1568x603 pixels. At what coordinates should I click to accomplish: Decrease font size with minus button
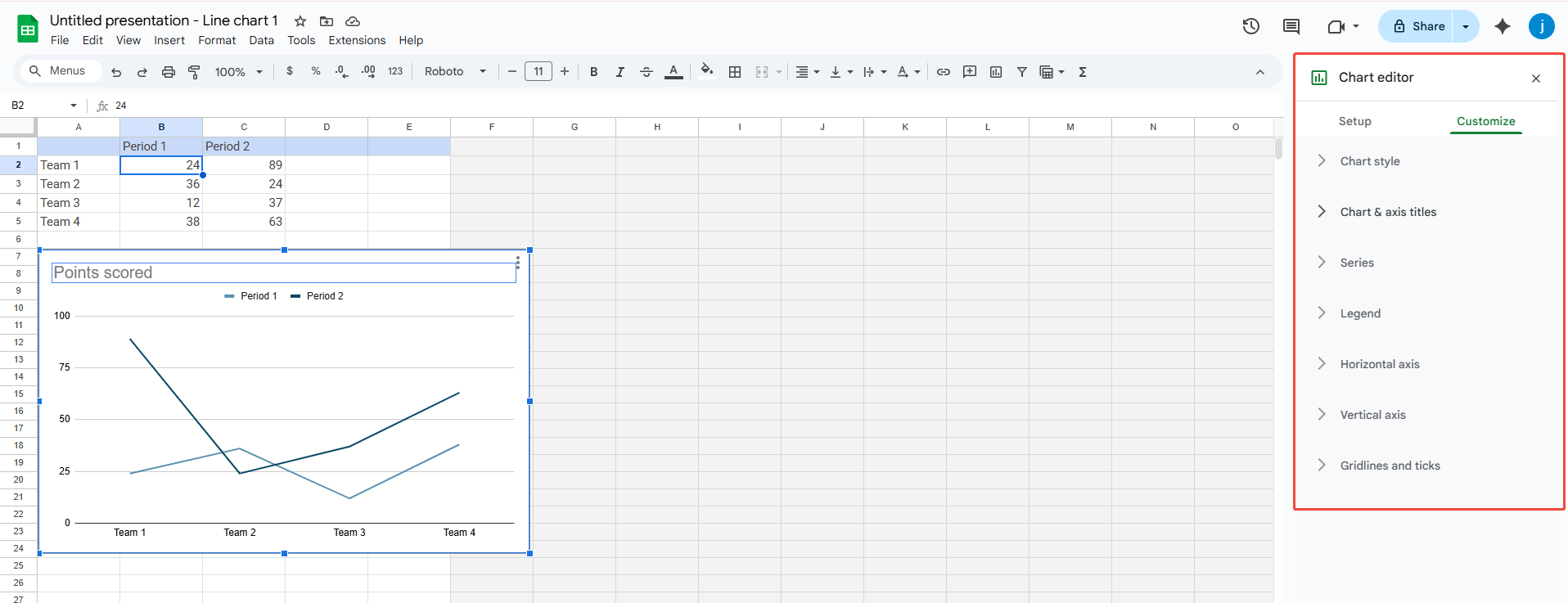[512, 72]
